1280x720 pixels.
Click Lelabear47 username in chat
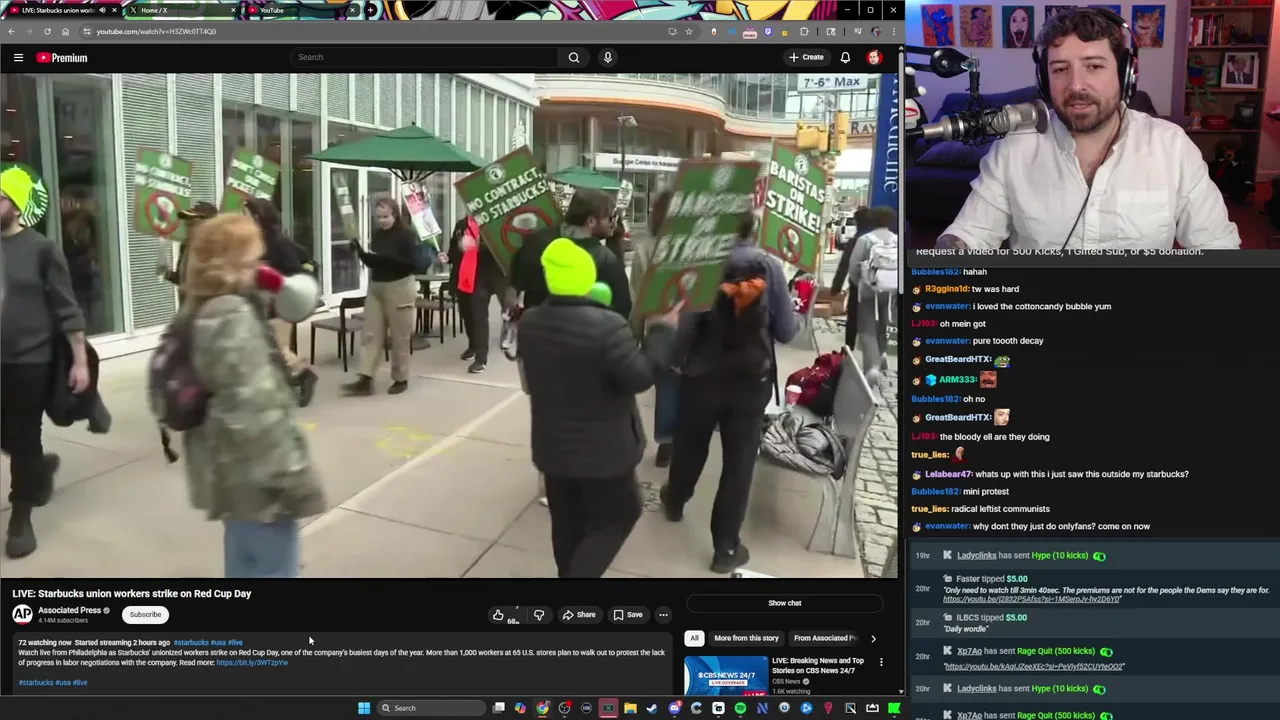[949, 474]
